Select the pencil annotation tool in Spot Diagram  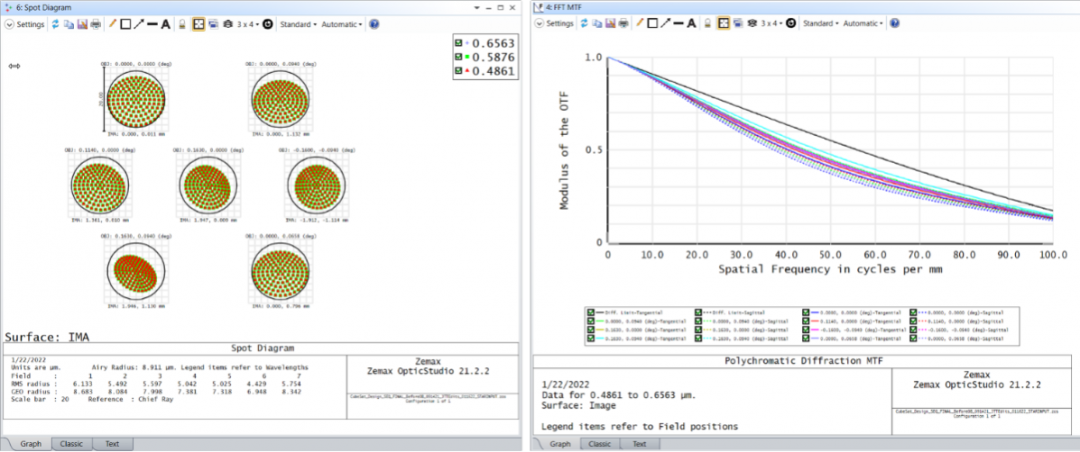point(112,23)
